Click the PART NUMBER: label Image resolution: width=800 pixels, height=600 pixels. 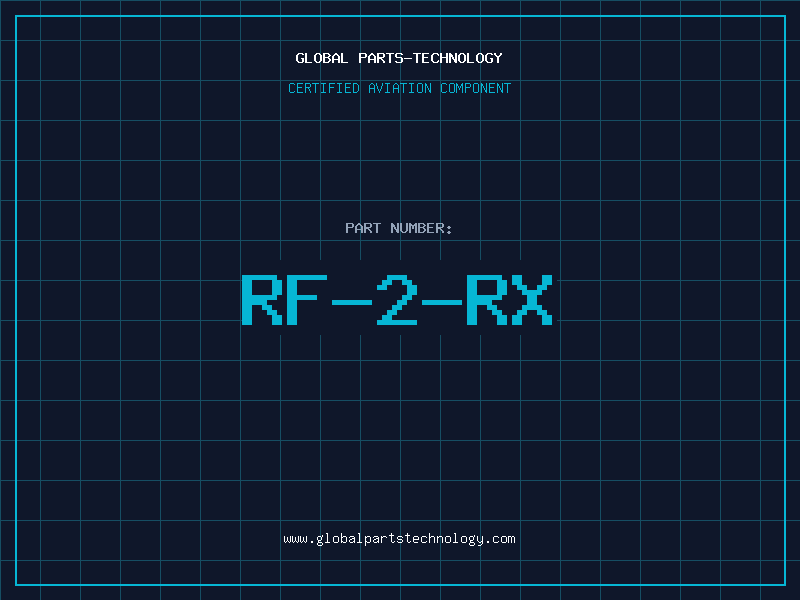[399, 228]
